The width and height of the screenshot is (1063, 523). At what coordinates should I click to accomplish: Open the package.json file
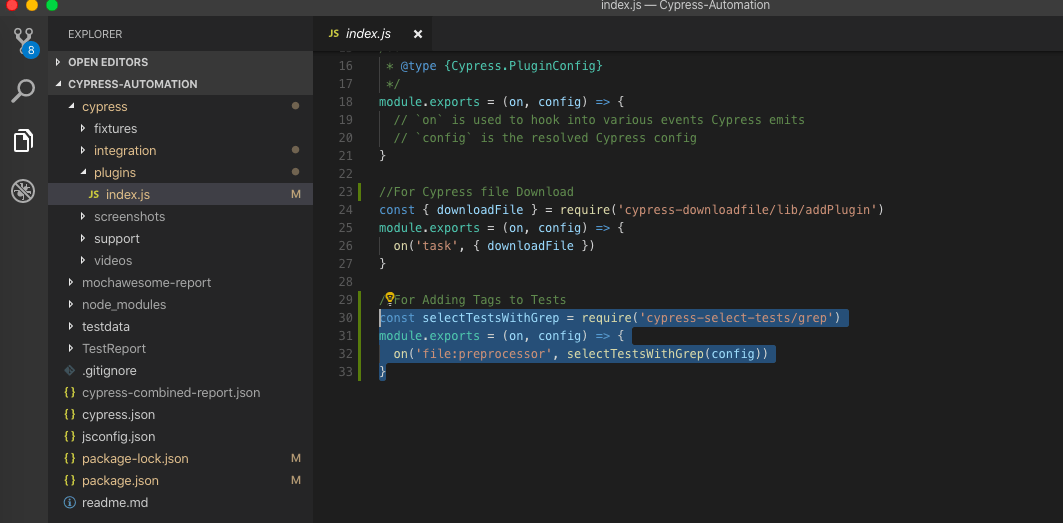pos(180,481)
